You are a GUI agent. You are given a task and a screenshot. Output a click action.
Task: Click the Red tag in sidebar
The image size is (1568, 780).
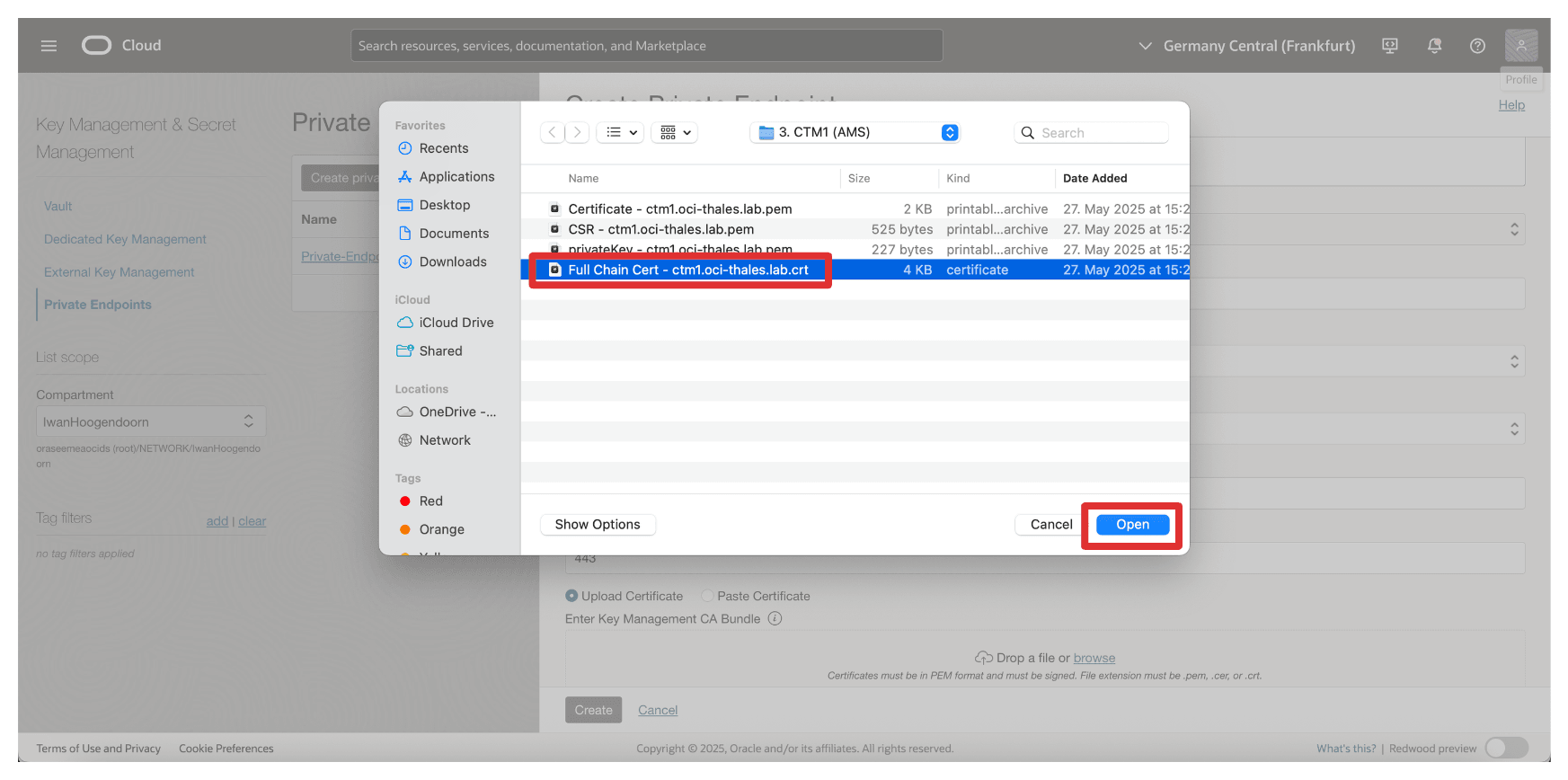(x=430, y=501)
